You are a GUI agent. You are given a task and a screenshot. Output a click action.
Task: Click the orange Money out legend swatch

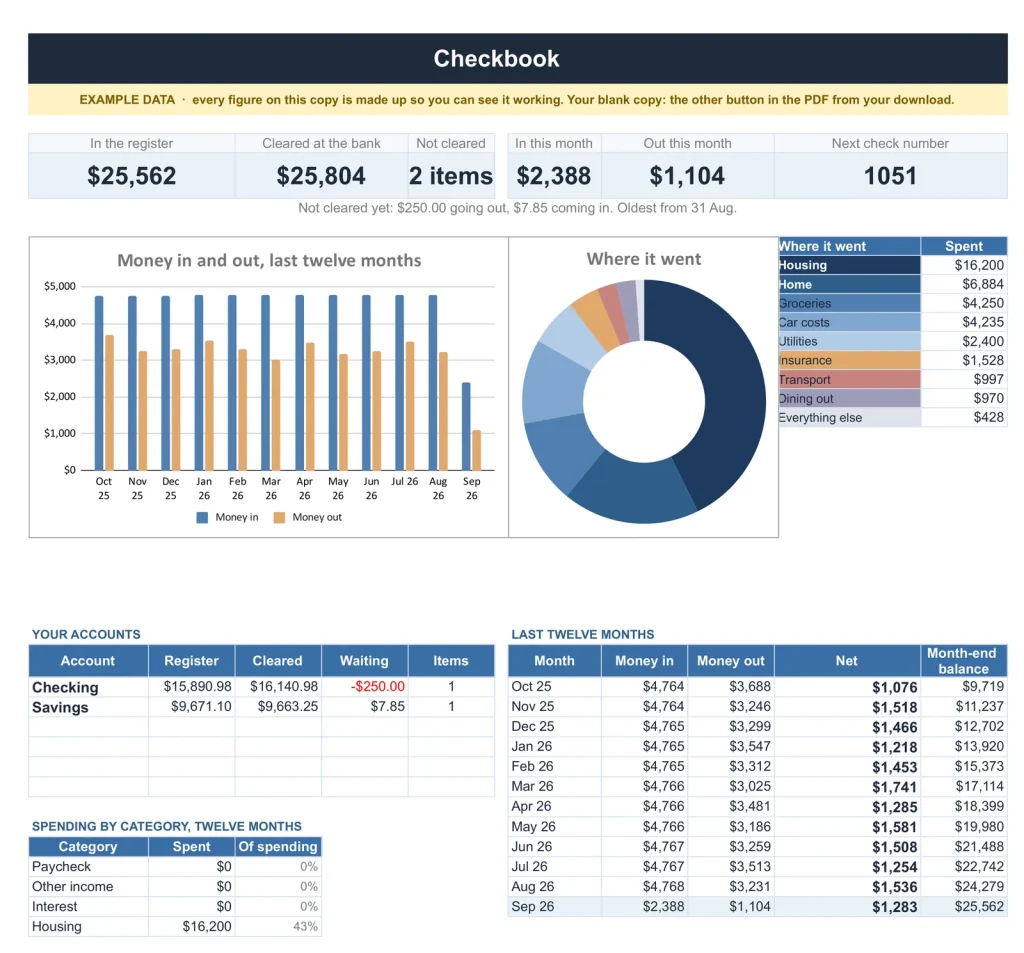279,517
